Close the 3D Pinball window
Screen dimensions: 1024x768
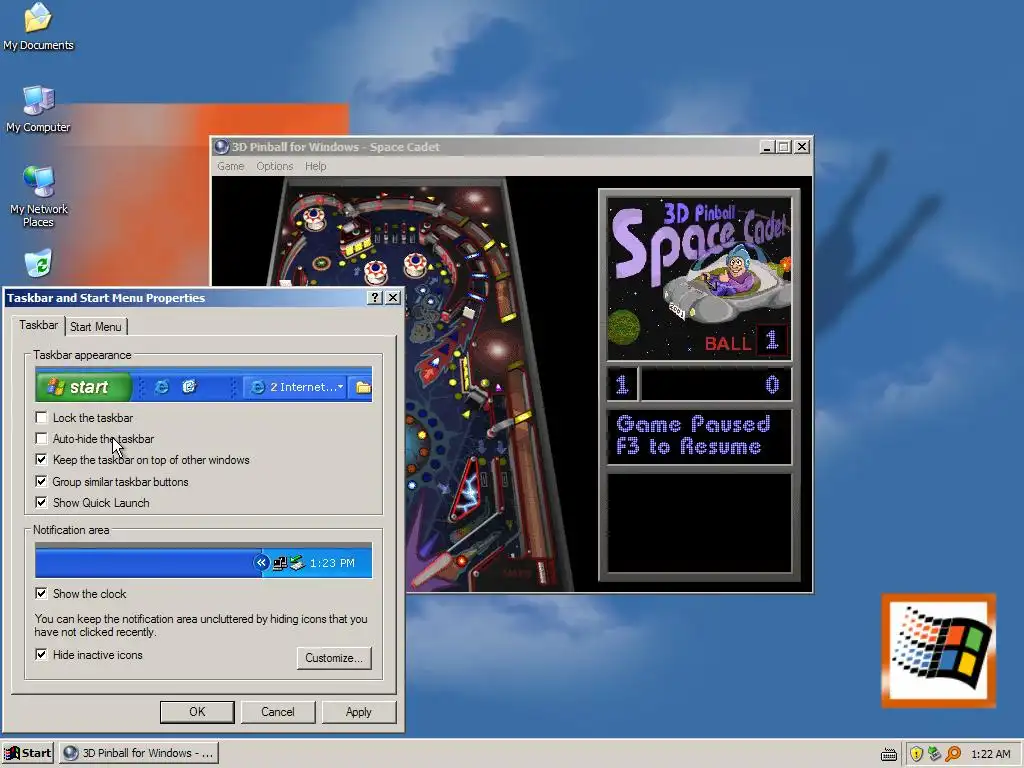click(x=802, y=147)
